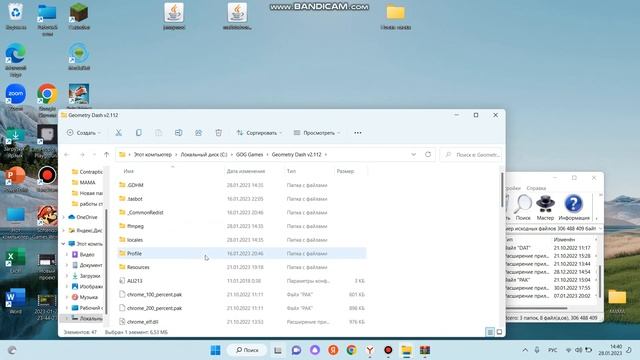Click the РУС language indicator in tray

click(x=552, y=350)
